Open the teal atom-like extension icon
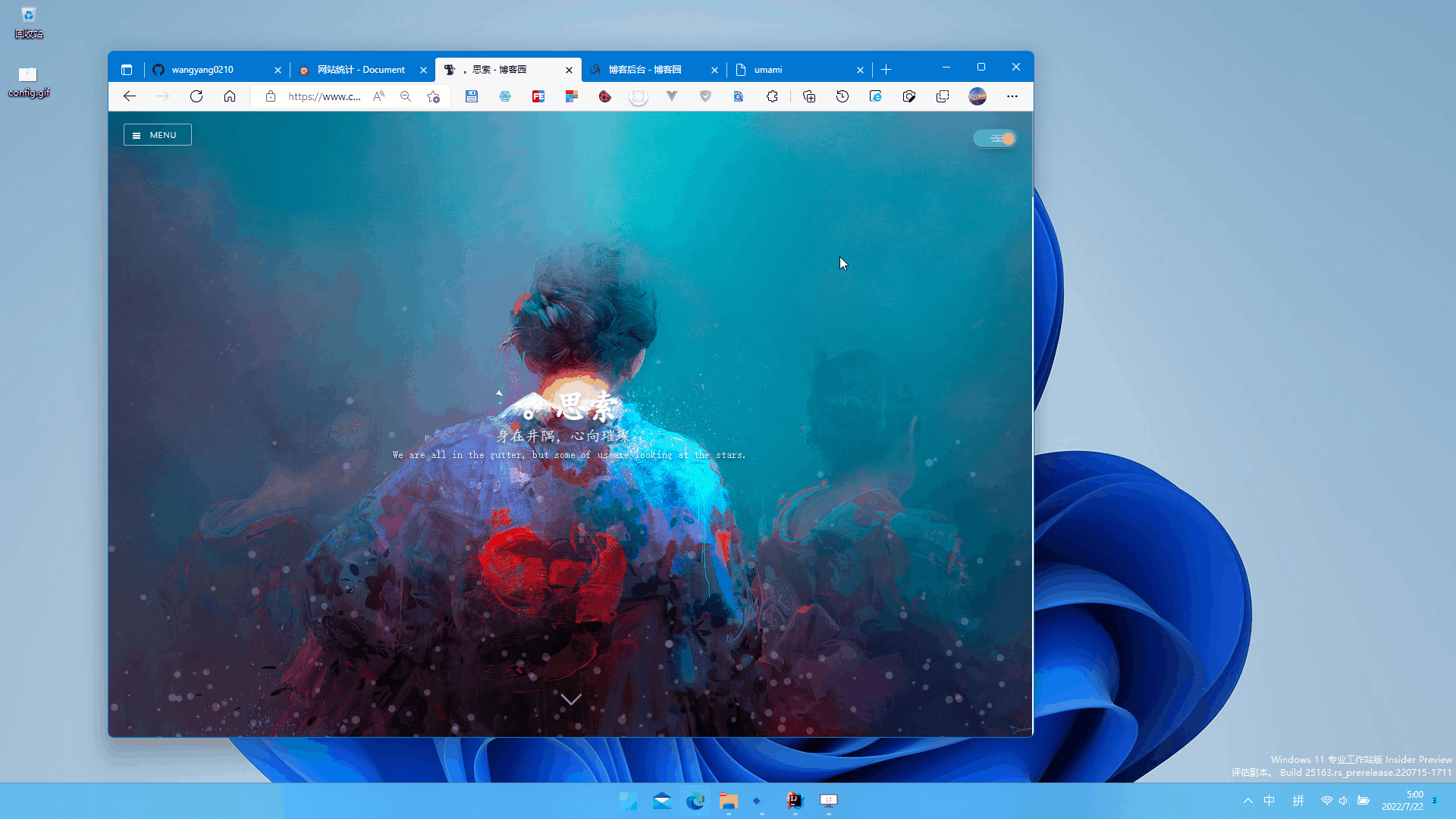Screen dimensions: 1456x819 tap(505, 96)
